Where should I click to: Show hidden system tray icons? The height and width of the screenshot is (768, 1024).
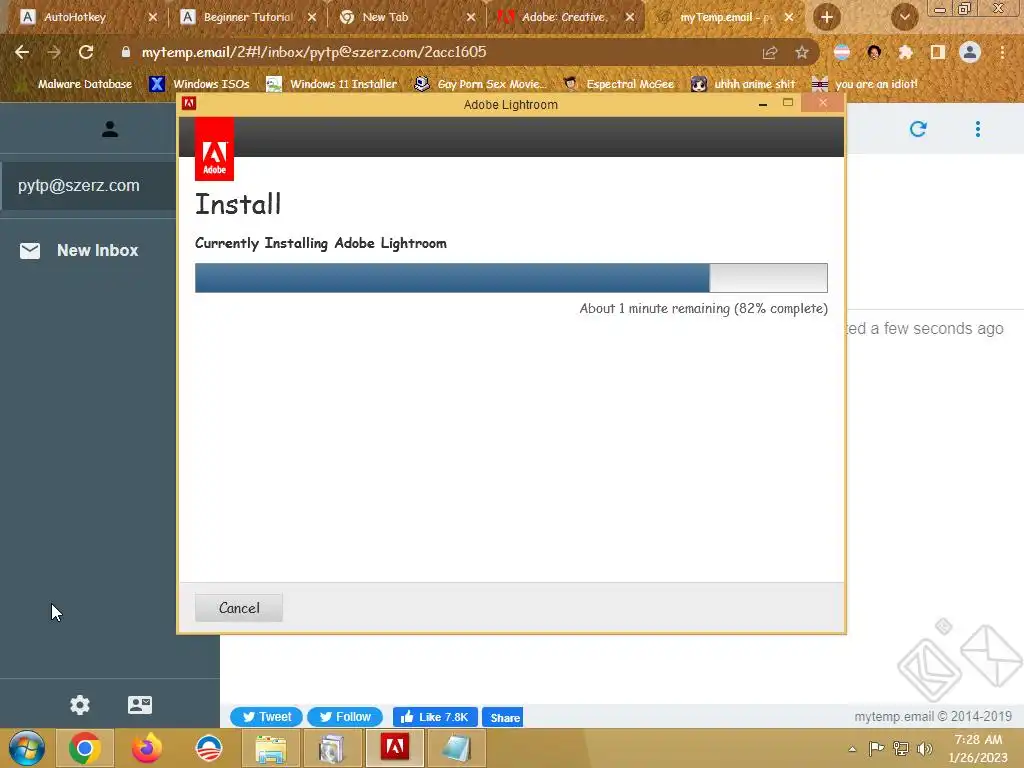[x=852, y=749]
